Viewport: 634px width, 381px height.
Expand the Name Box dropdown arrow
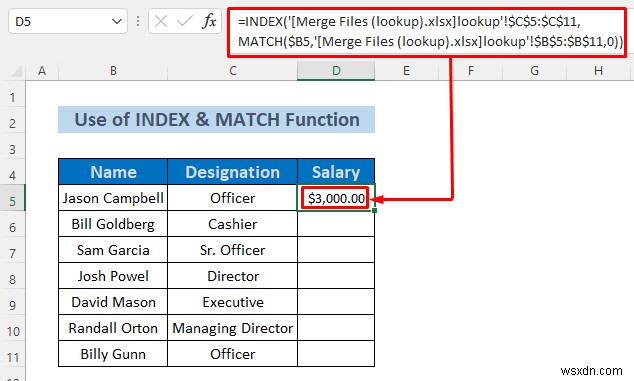(x=117, y=21)
